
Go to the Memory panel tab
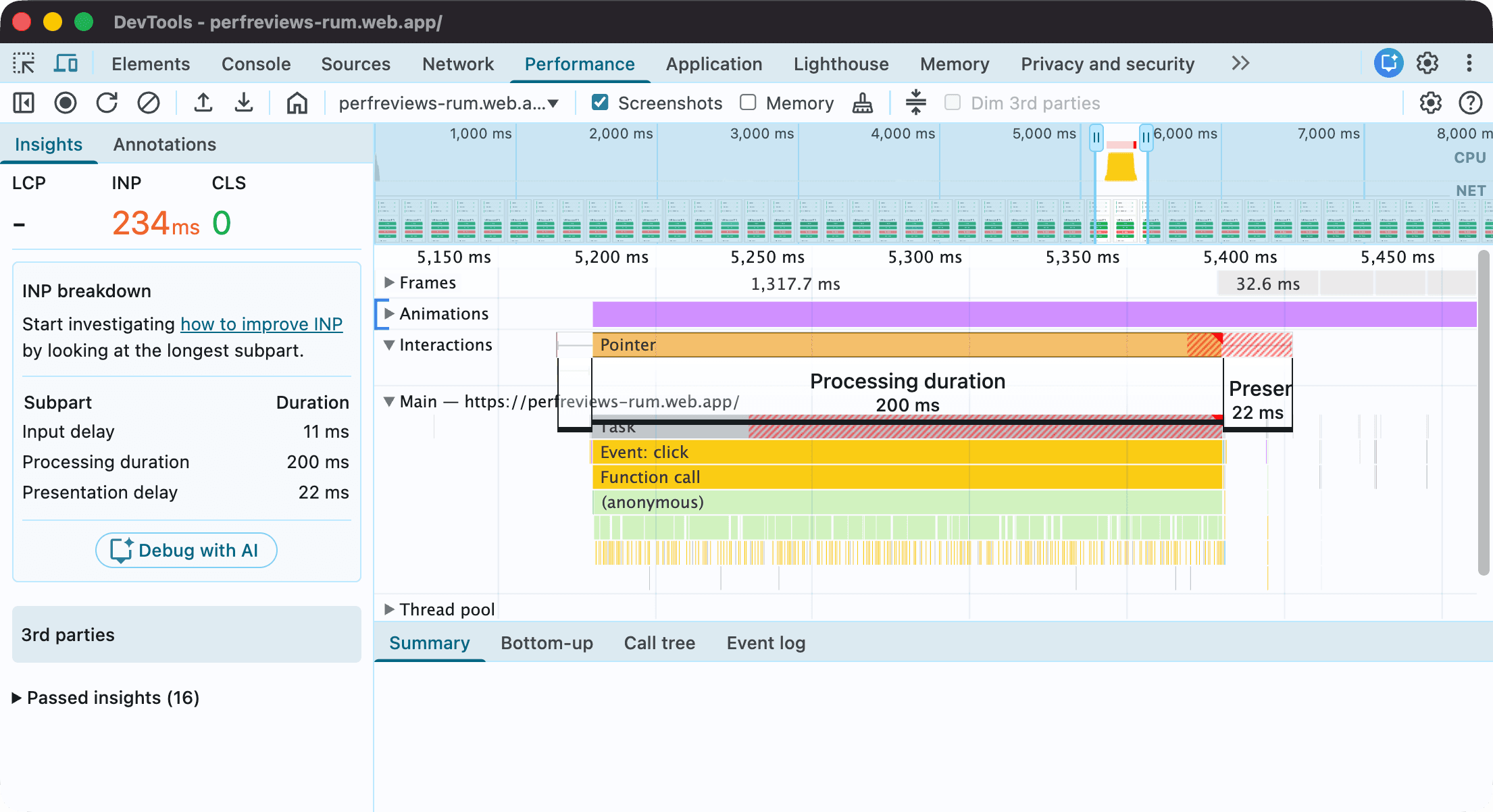(x=955, y=64)
